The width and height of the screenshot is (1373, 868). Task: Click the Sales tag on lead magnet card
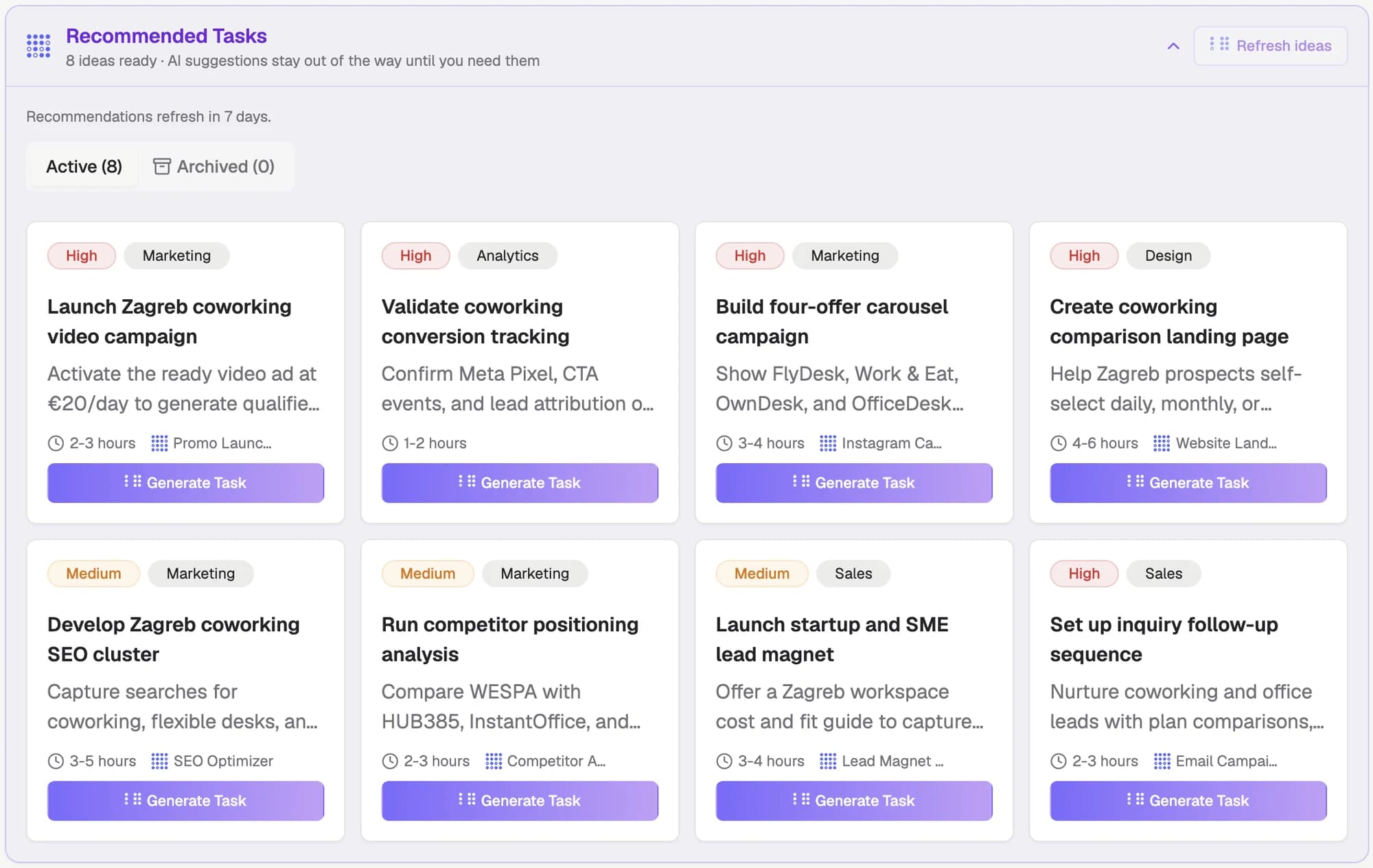853,574
